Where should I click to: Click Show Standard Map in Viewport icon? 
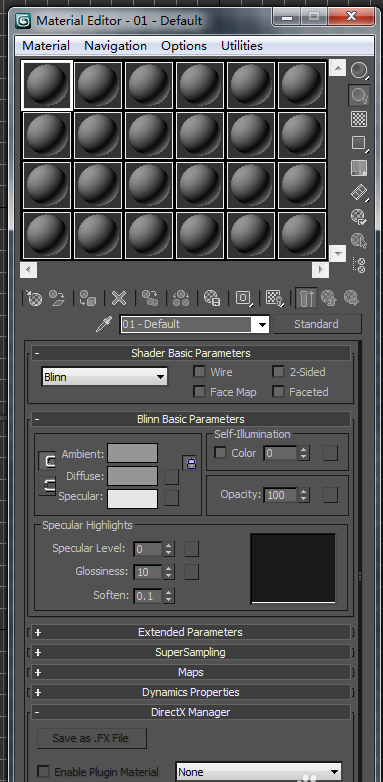[x=274, y=298]
